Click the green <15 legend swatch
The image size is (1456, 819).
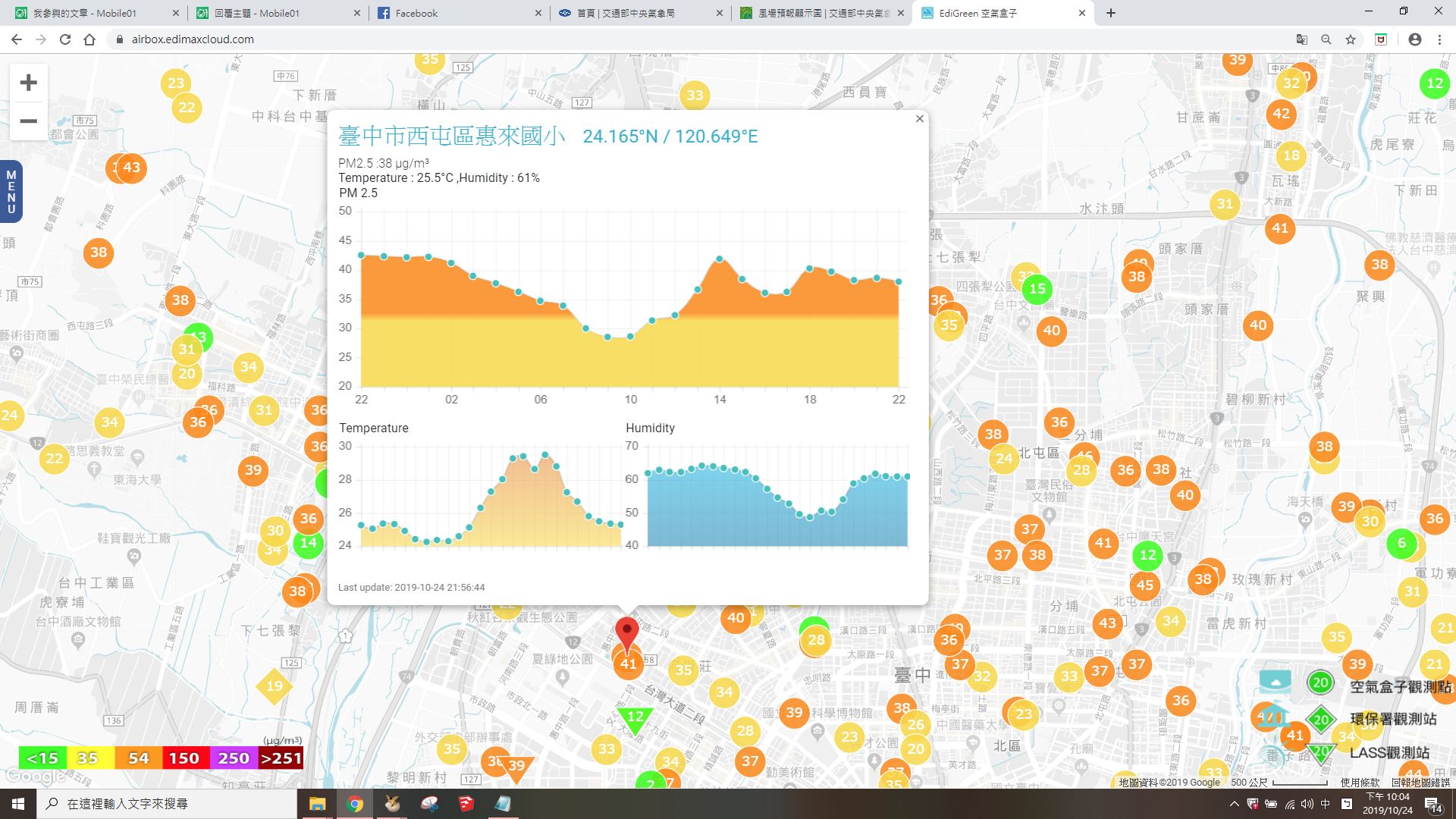pos(42,758)
